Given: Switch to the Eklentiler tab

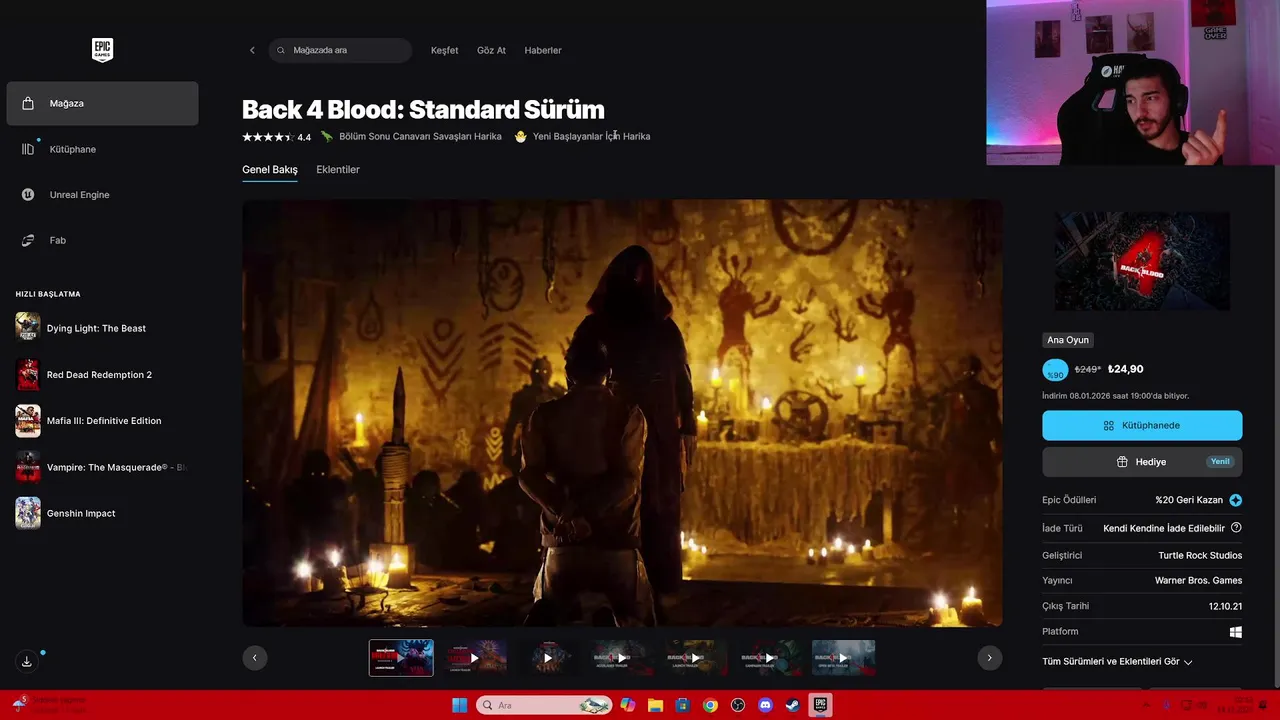Looking at the screenshot, I should coord(338,170).
